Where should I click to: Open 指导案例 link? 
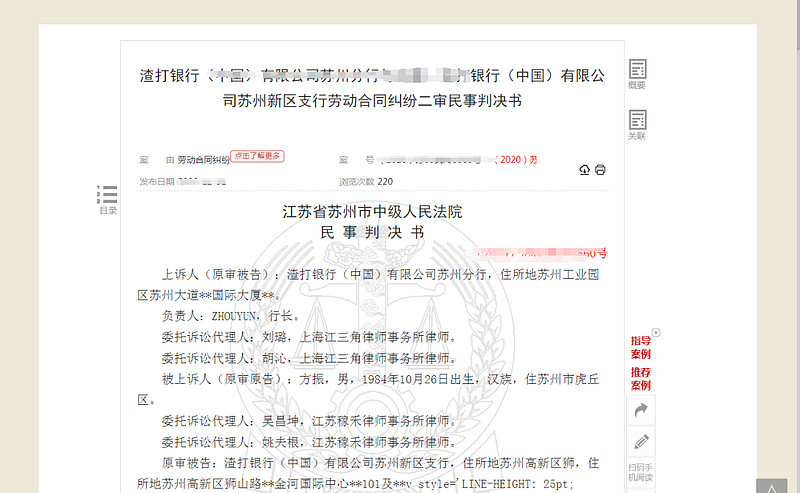click(x=640, y=347)
